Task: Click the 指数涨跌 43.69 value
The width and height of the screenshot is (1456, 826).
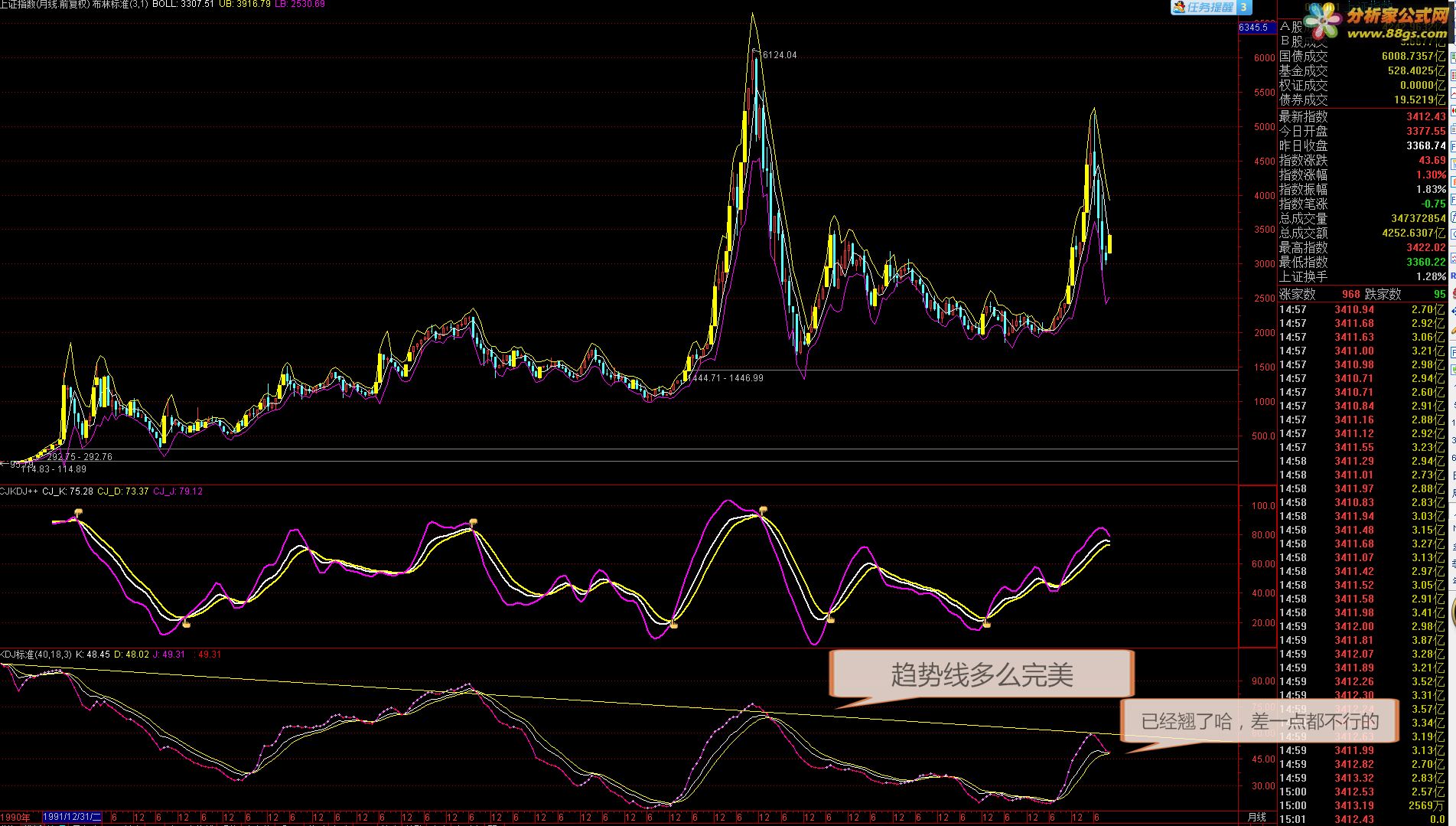Action: (x=1432, y=160)
